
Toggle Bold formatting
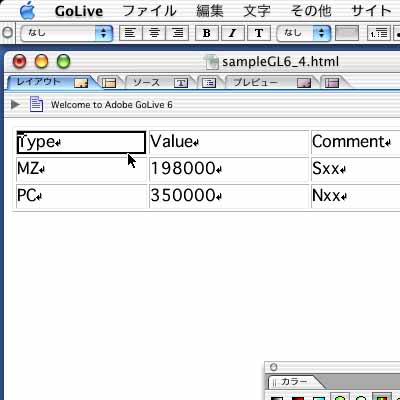pos(207,33)
